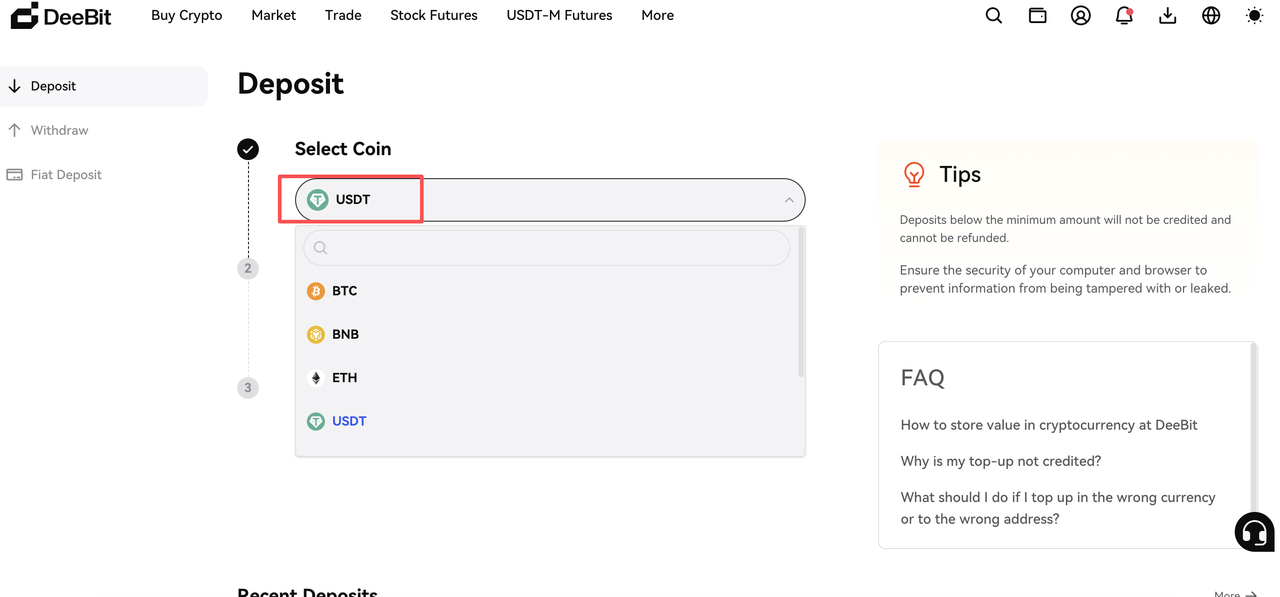Click the Tether icon in the selected-coin box

pyautogui.click(x=318, y=200)
